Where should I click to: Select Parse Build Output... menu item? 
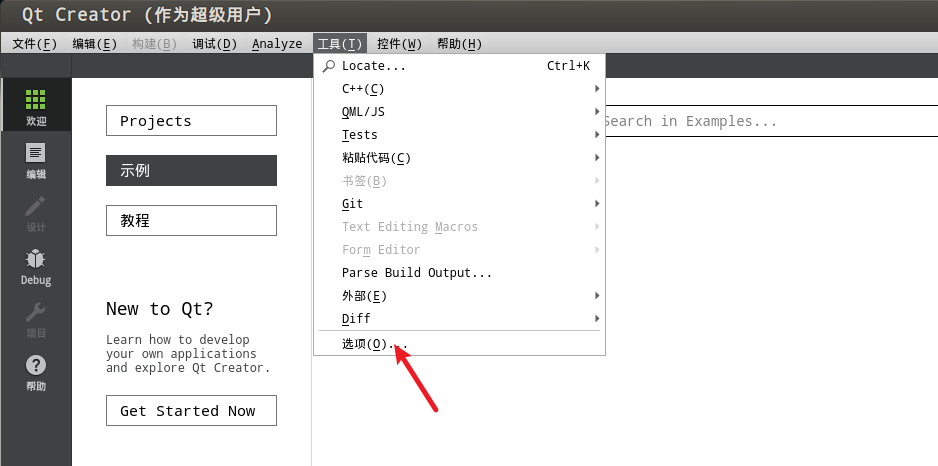point(459,273)
